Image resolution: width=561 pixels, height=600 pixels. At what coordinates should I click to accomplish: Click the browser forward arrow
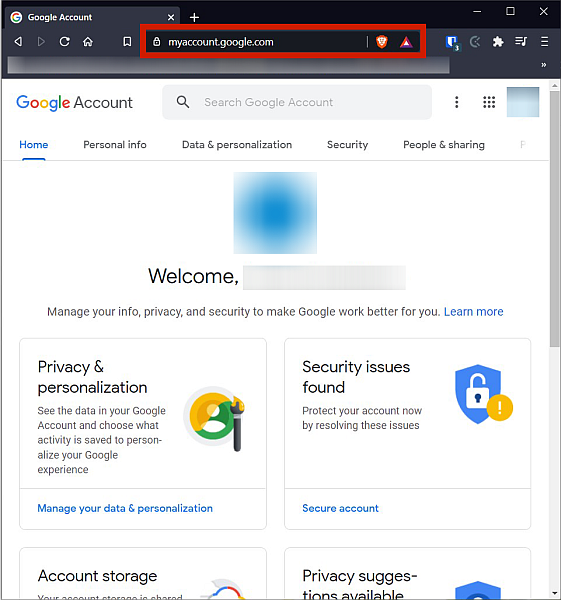pos(41,41)
